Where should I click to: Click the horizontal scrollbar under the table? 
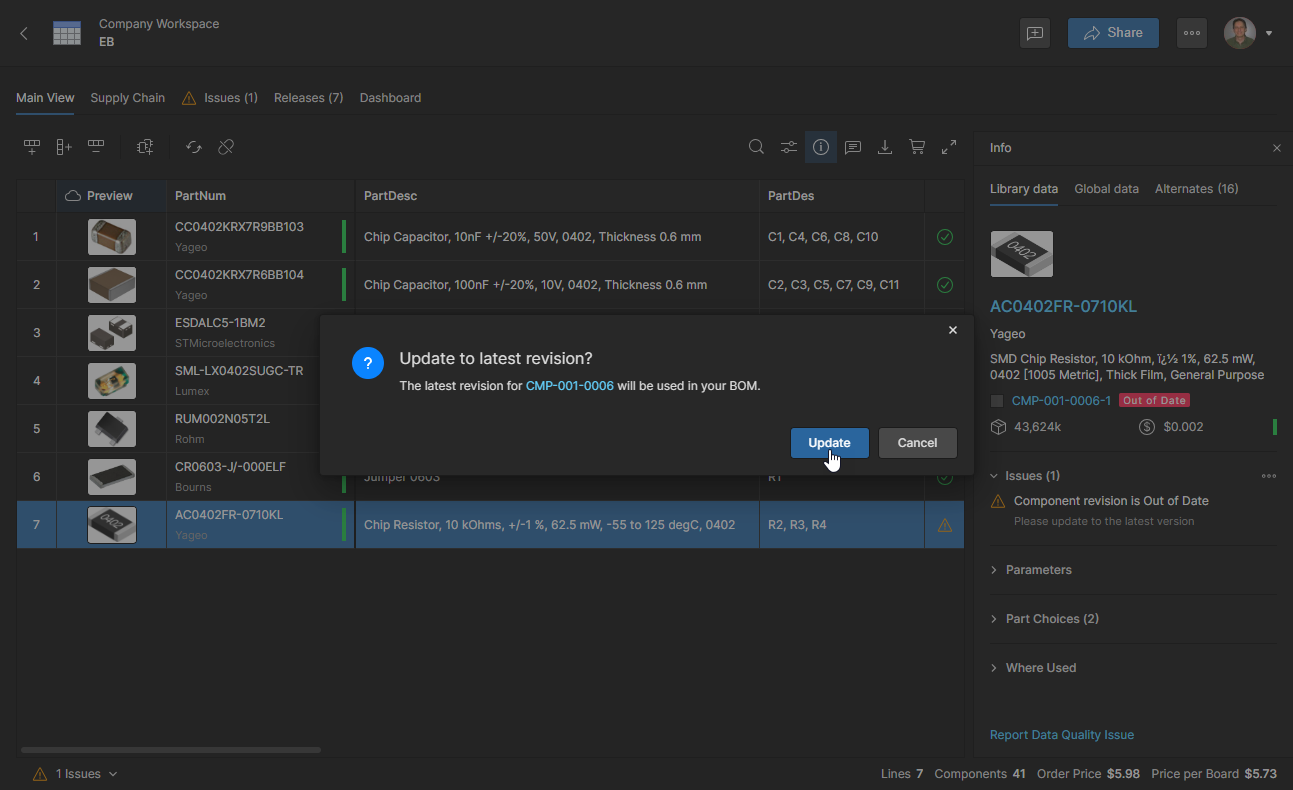(x=170, y=749)
